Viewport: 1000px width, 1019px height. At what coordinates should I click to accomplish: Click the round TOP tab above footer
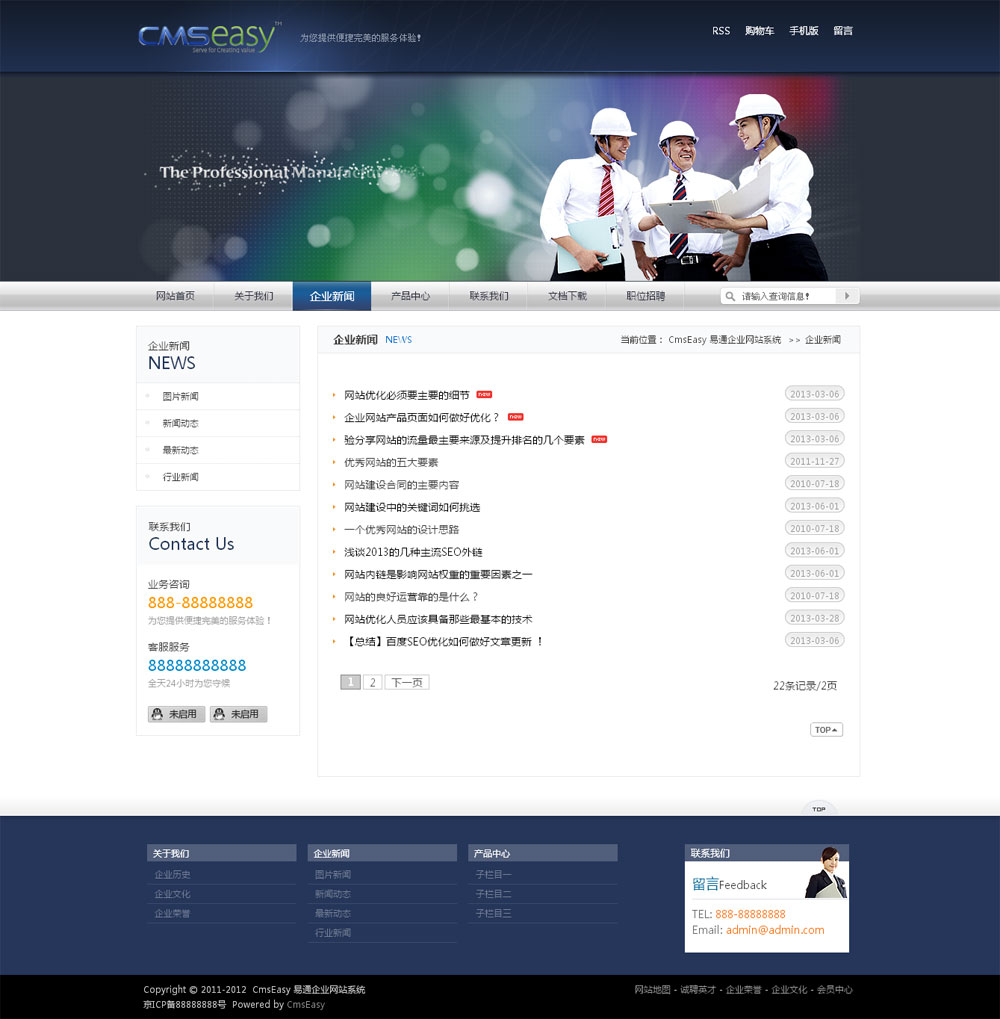819,808
